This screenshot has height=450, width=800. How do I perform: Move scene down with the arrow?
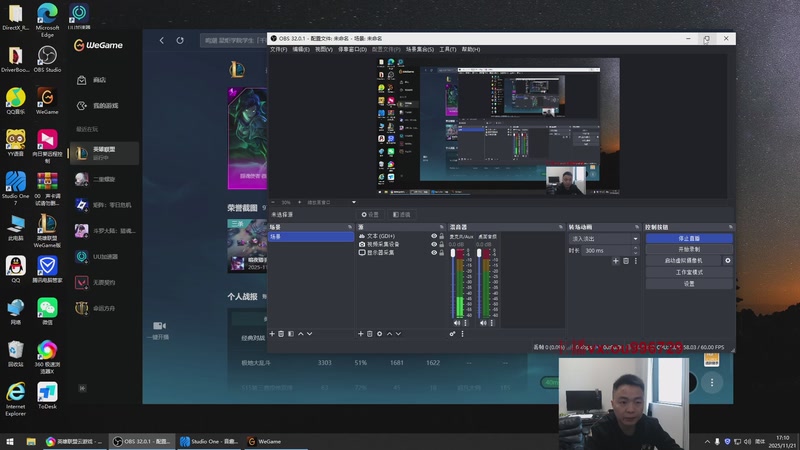pos(310,334)
